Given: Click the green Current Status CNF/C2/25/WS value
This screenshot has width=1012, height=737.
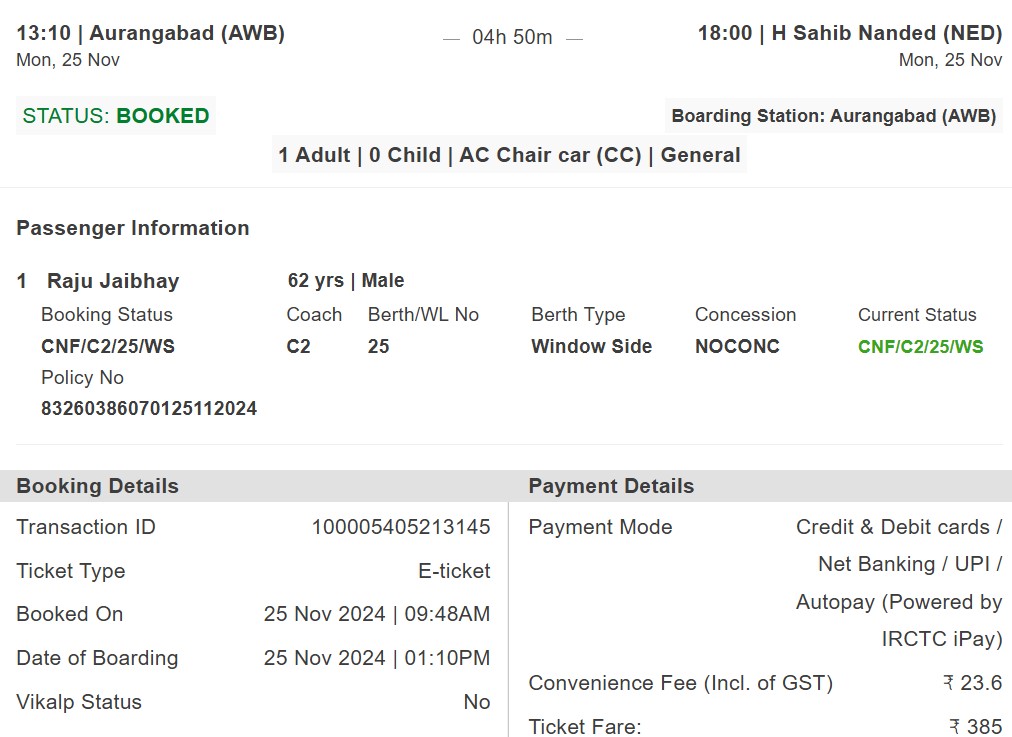Looking at the screenshot, I should (x=920, y=347).
